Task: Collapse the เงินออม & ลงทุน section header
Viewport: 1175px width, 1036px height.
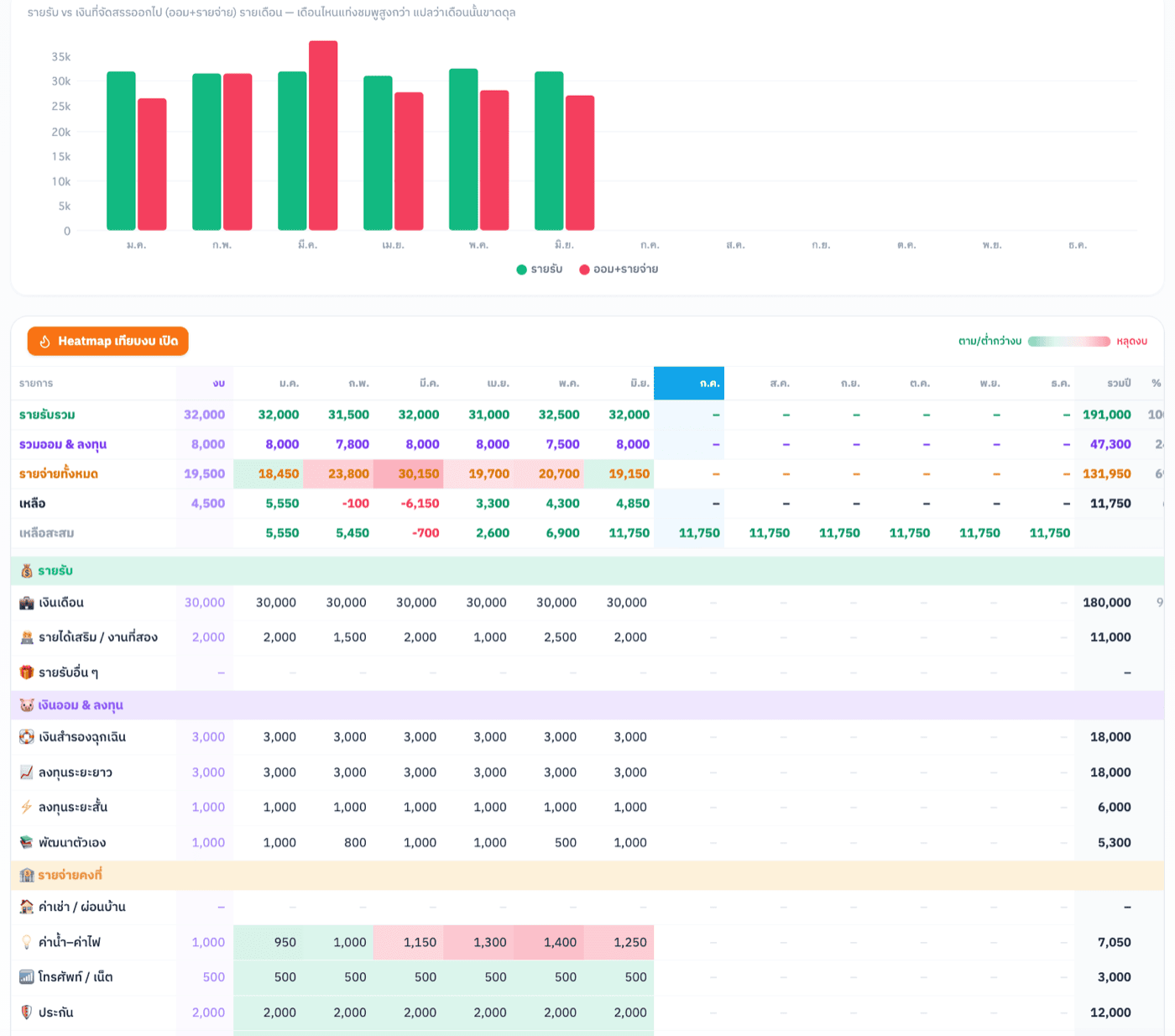Action: pos(587,705)
